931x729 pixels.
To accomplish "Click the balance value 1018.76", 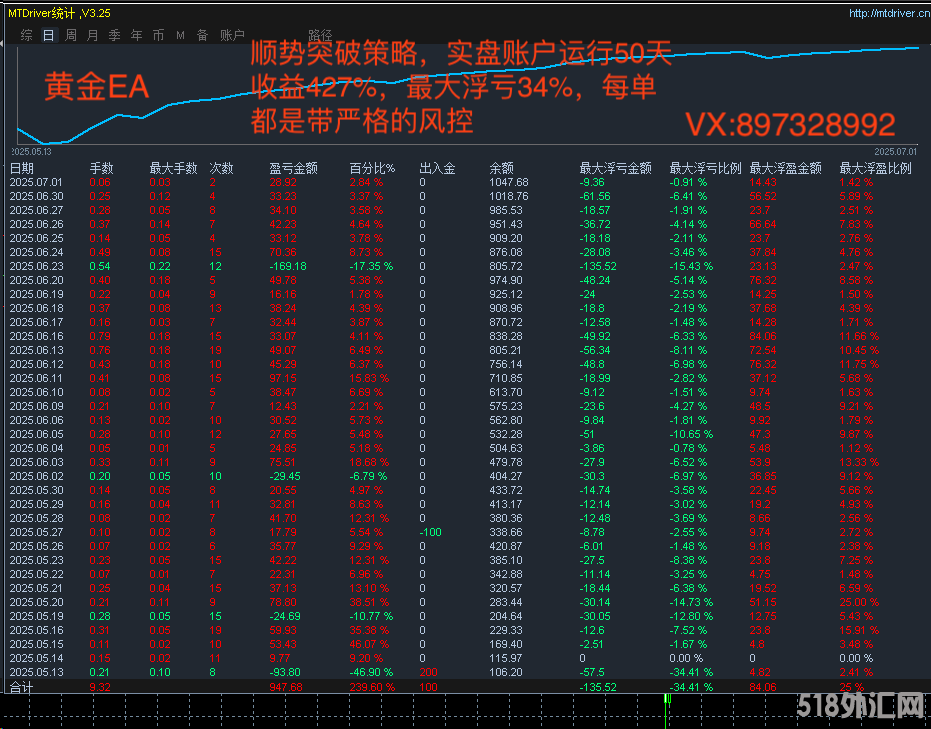I will (509, 196).
